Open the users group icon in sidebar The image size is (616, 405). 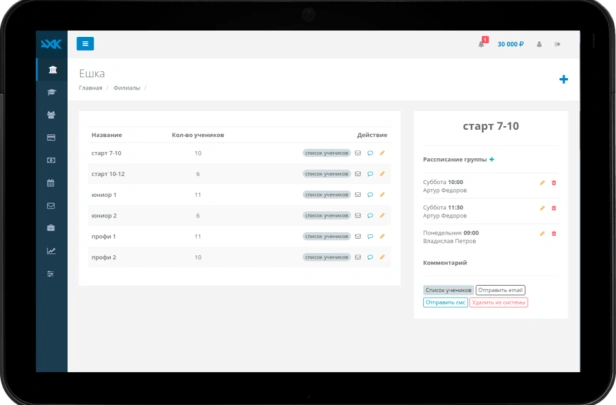tap(51, 115)
